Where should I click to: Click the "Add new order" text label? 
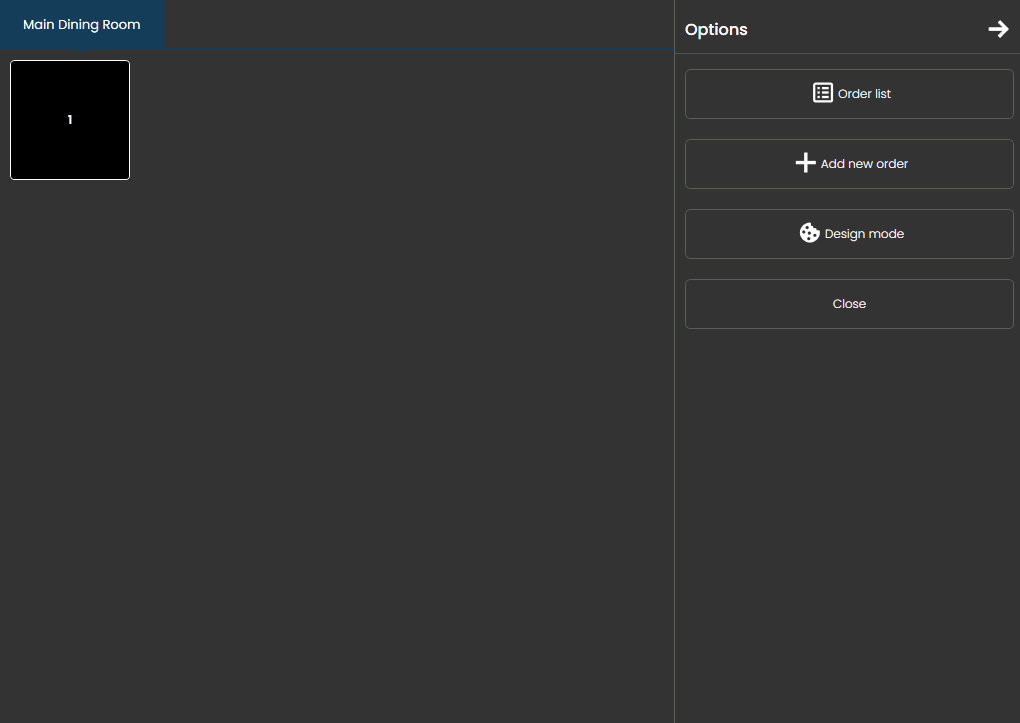tap(864, 164)
